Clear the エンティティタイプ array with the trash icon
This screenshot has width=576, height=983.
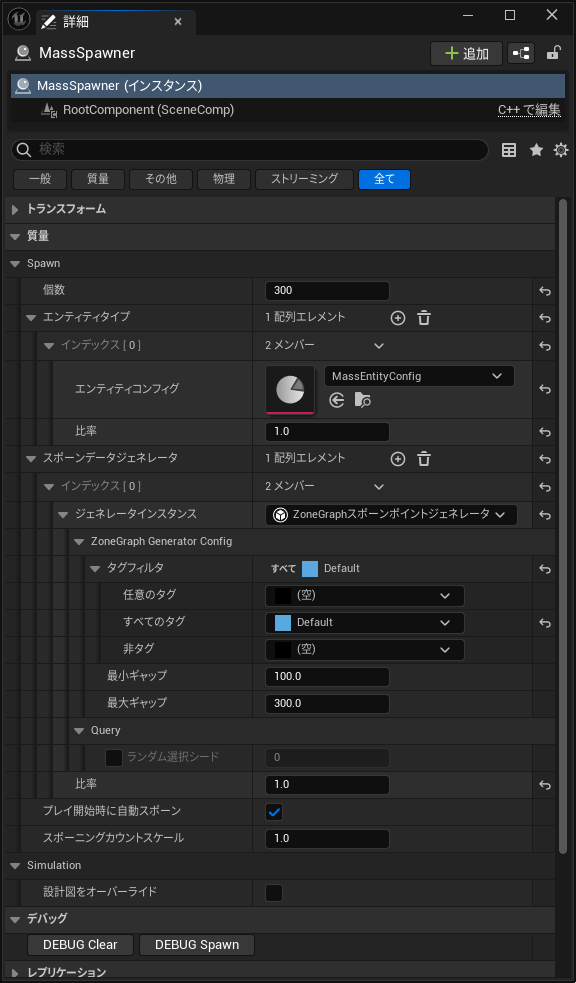coord(424,318)
